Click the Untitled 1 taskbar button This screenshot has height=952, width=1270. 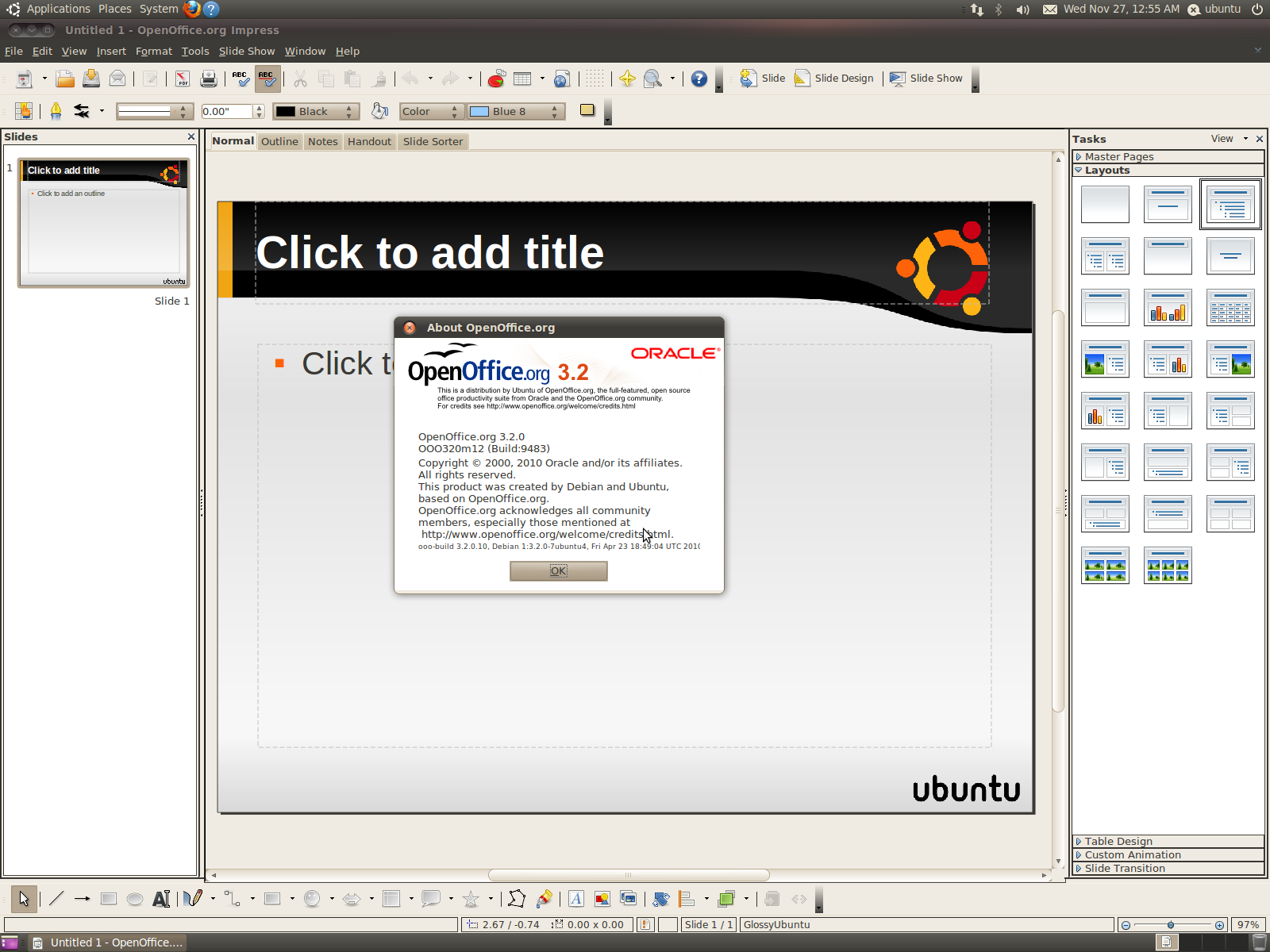click(108, 942)
